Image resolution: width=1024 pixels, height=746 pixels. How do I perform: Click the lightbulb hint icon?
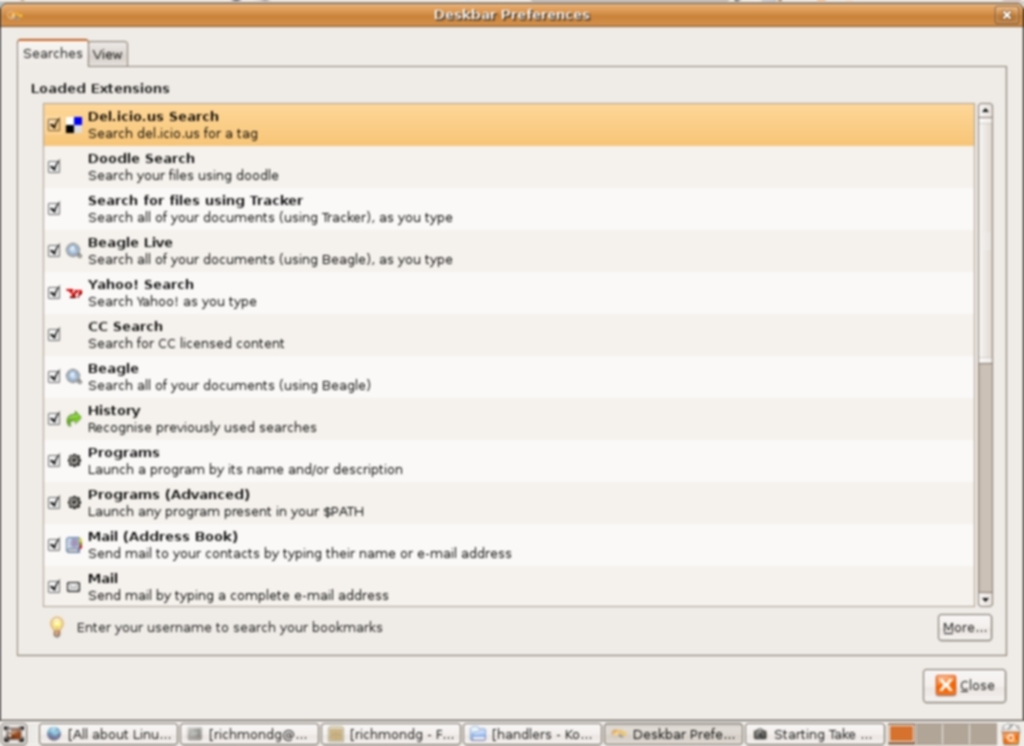pos(57,627)
